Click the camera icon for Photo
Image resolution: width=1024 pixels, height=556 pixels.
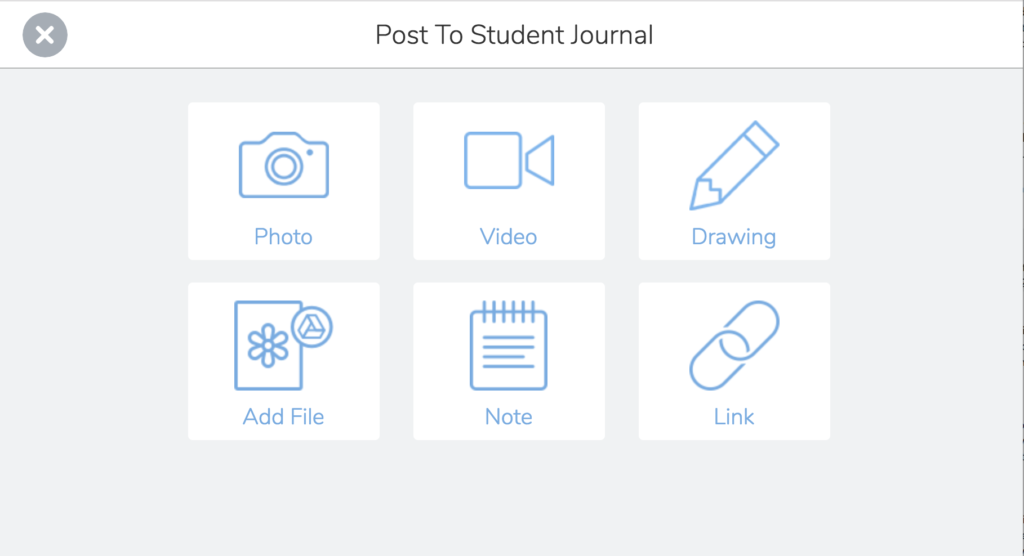tap(284, 165)
